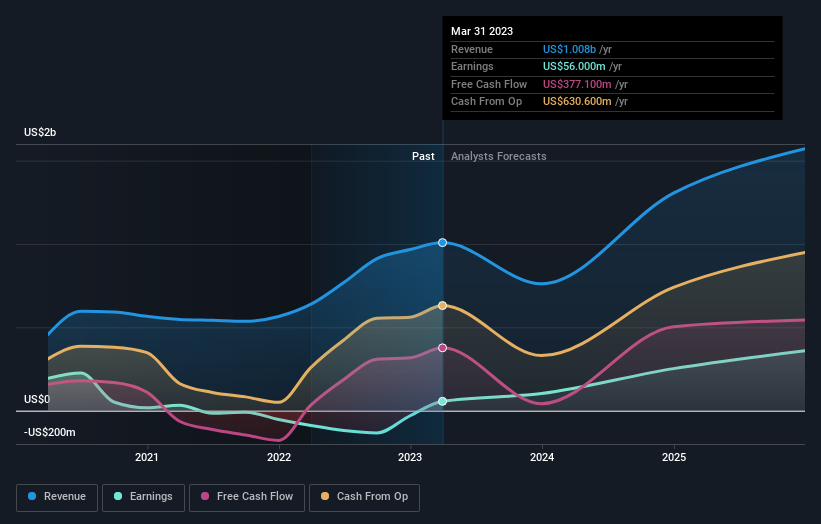Viewport: 821px width, 524px height.
Task: Click the Past section label
Action: (423, 156)
